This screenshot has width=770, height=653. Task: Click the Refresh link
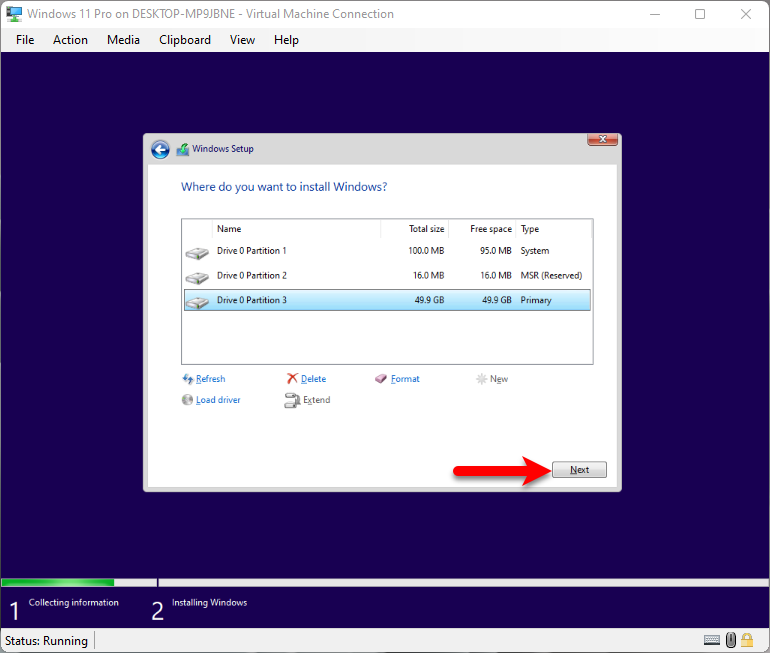(x=211, y=379)
